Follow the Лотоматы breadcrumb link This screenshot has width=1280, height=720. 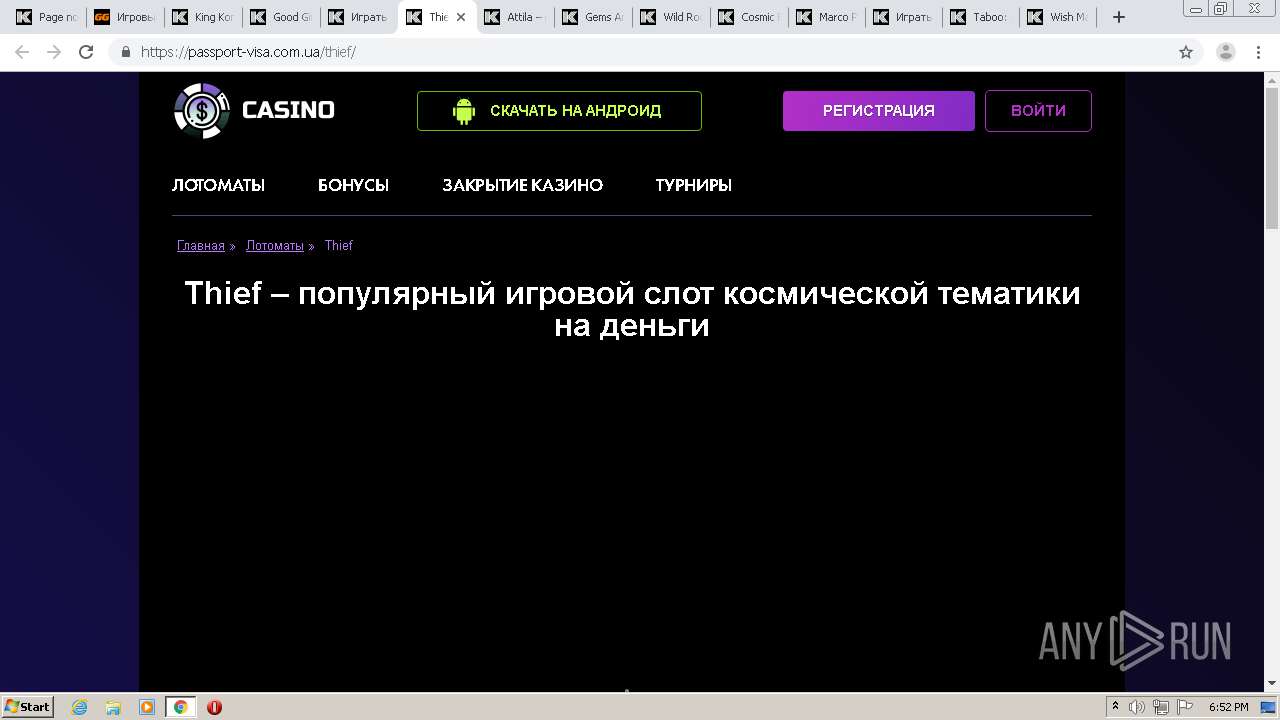point(275,246)
